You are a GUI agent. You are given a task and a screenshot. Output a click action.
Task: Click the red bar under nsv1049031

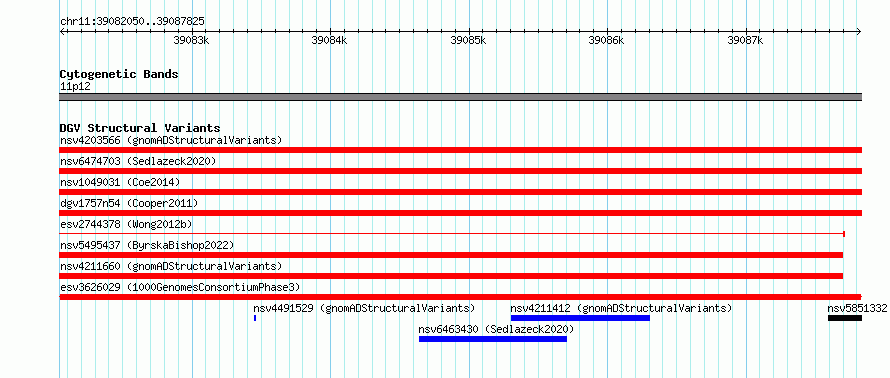click(x=461, y=192)
